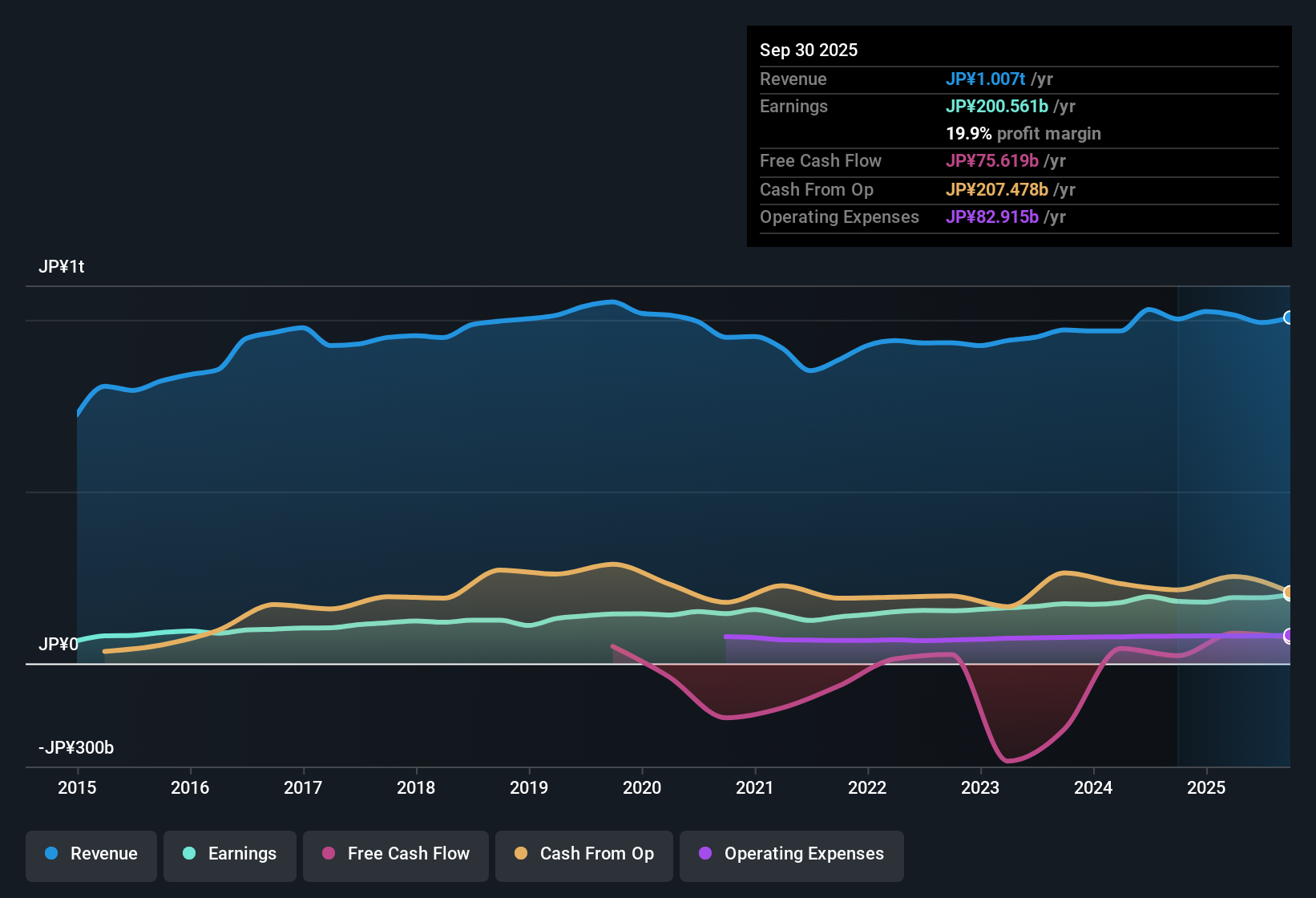Viewport: 1316px width, 898px height.
Task: Click the 19.9% profit margin text
Action: (x=1023, y=134)
